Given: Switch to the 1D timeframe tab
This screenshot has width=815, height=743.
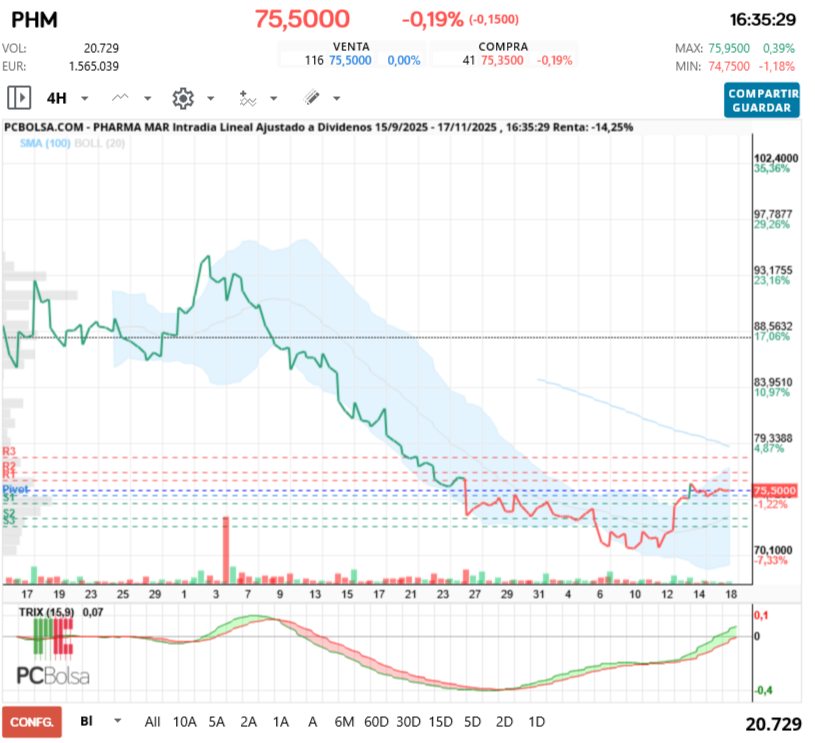Looking at the screenshot, I should coord(536,721).
